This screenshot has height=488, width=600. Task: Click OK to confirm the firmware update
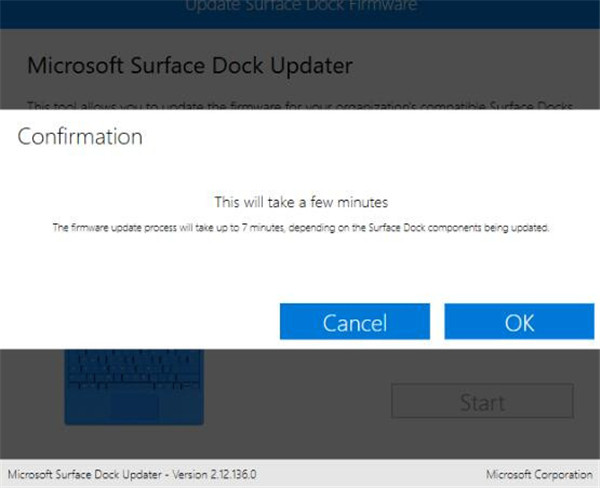point(519,322)
